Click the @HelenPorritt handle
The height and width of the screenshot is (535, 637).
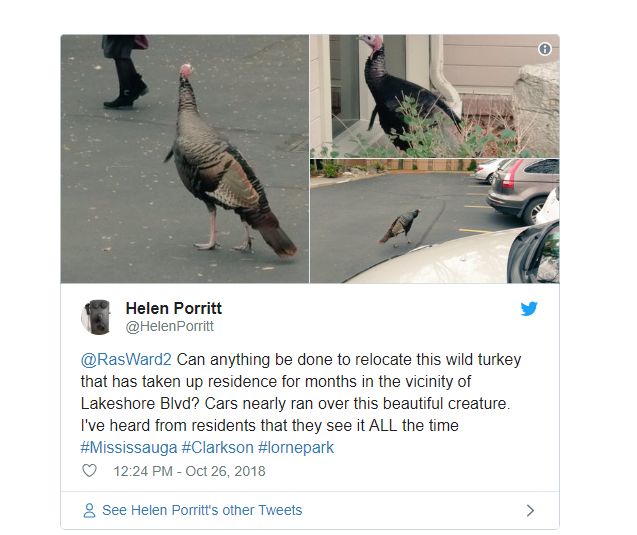(x=169, y=326)
